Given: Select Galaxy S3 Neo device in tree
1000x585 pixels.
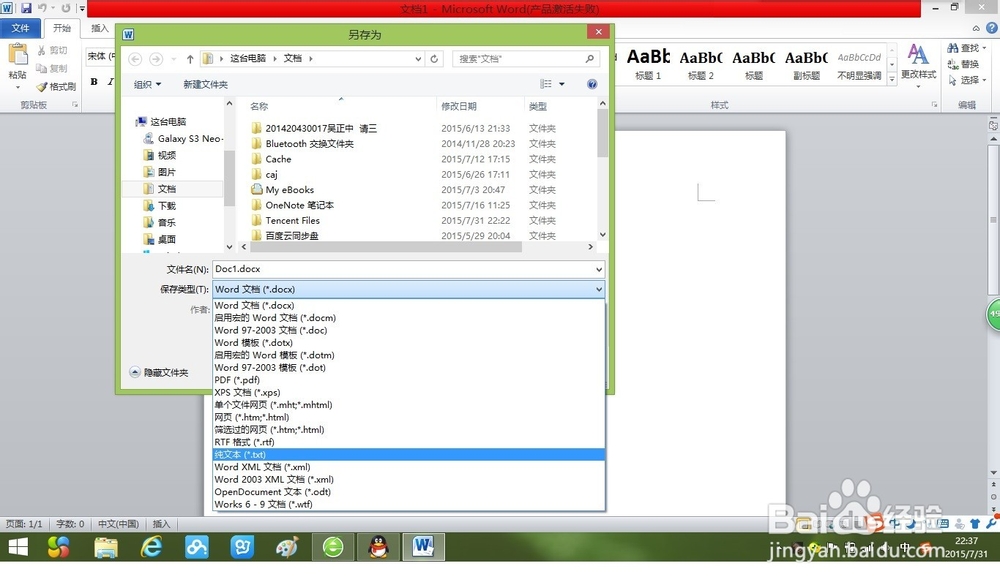Looking at the screenshot, I should tap(184, 138).
